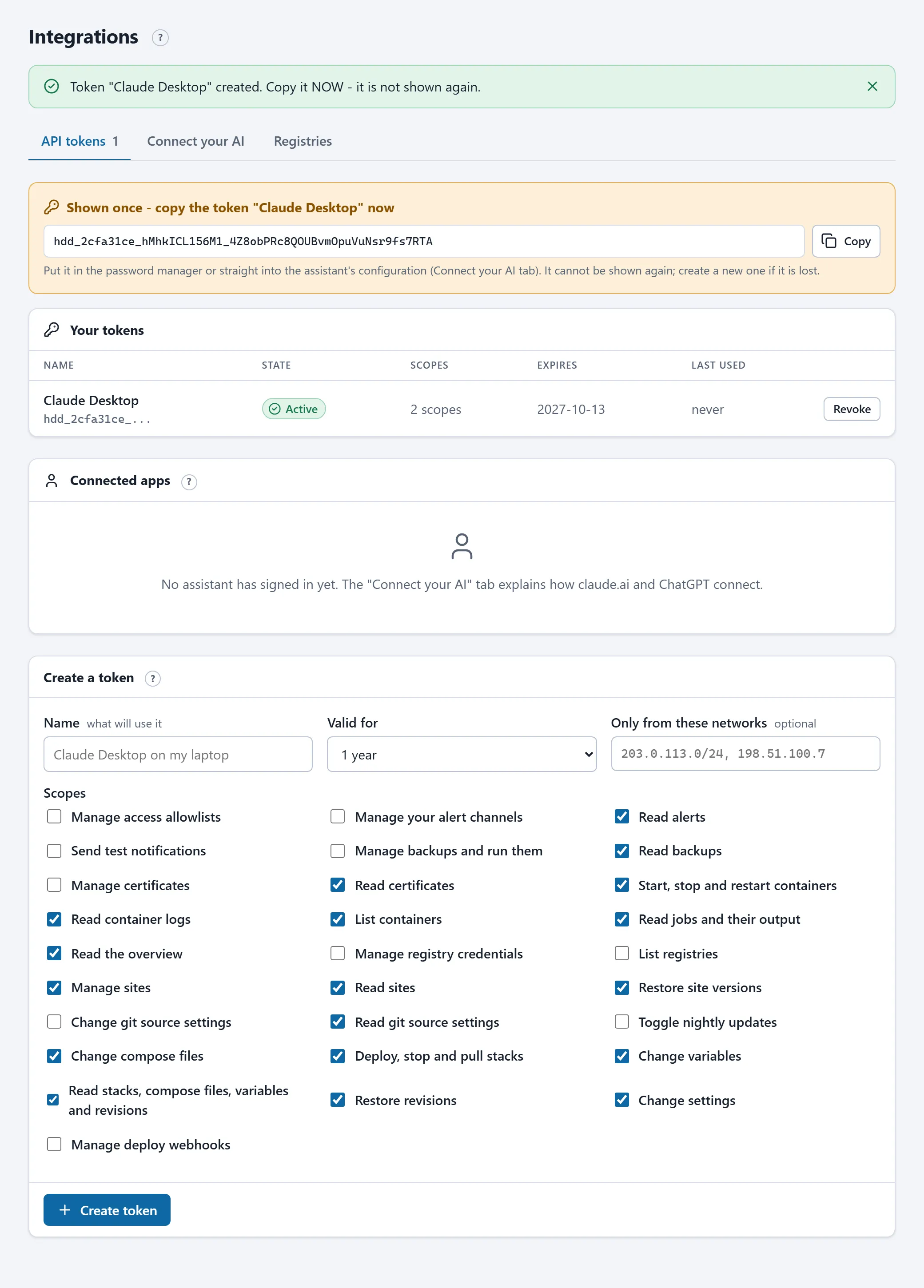Focus the Only from these networks field
924x1288 pixels.
[x=745, y=754]
